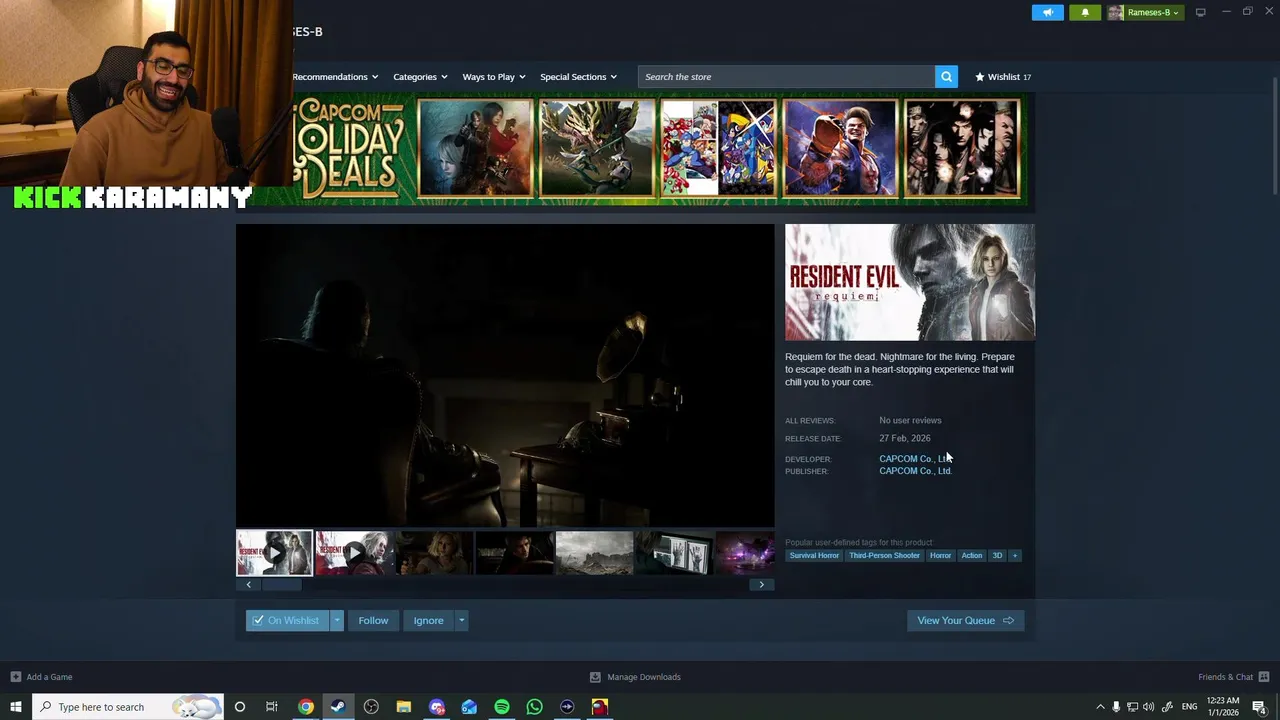Open dropdown arrow next to On Wishlist
Viewport: 1280px width, 720px height.
[x=337, y=620]
